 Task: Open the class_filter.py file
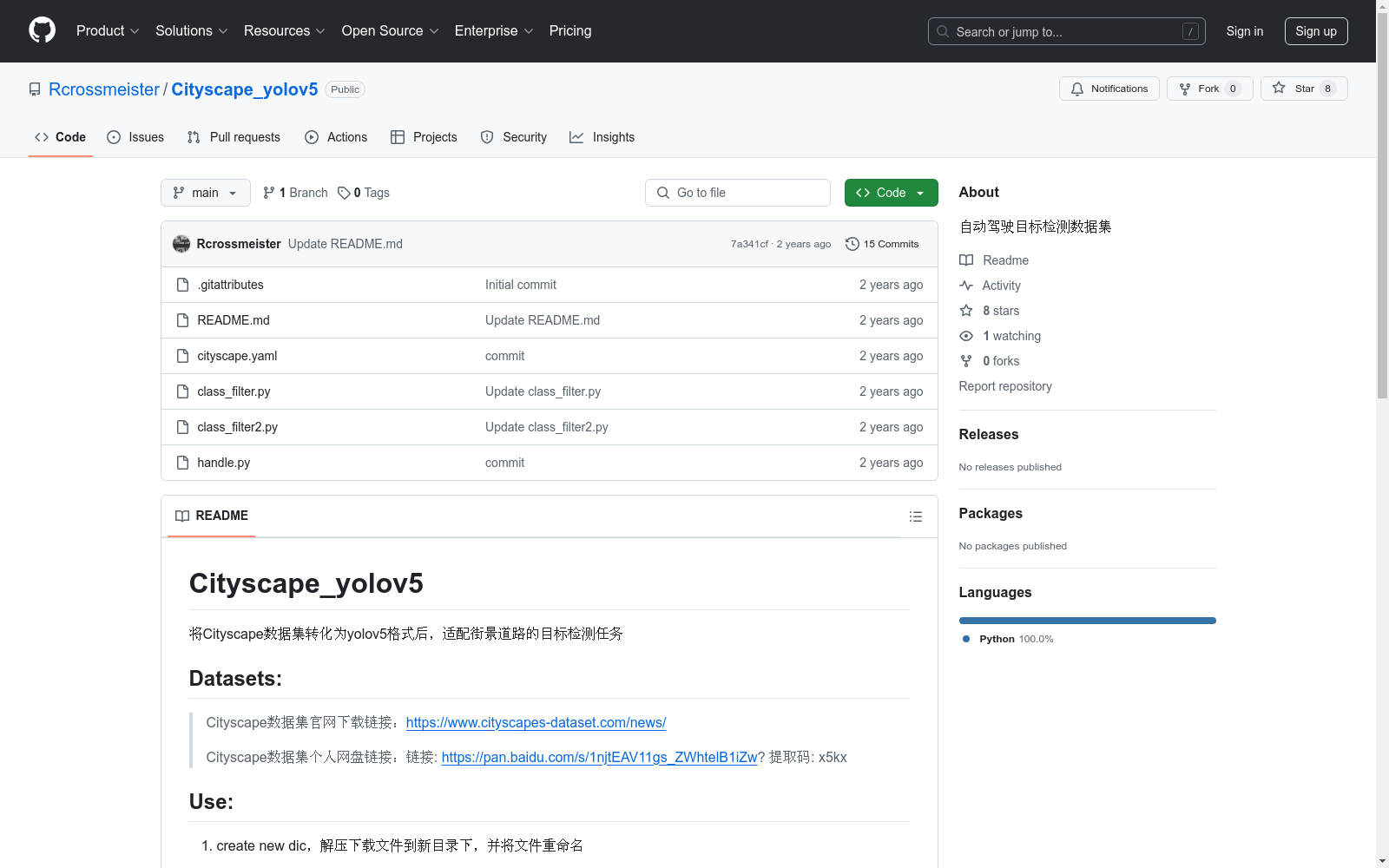coord(234,391)
